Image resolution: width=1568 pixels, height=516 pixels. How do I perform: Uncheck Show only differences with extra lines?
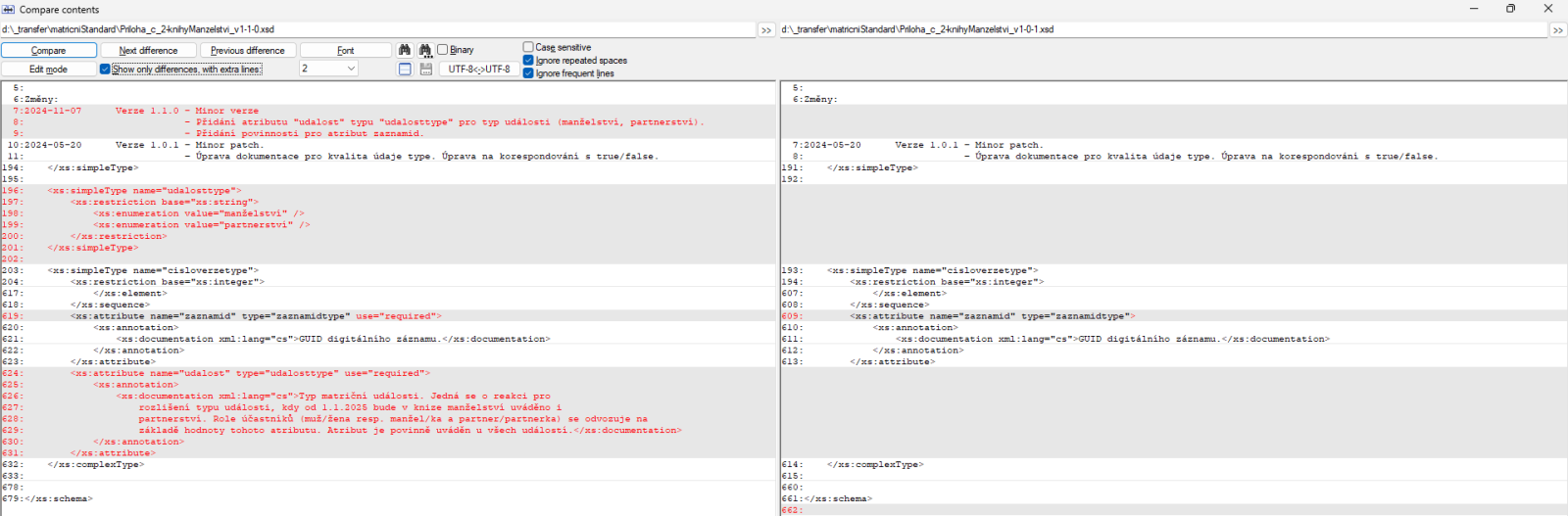[x=105, y=70]
